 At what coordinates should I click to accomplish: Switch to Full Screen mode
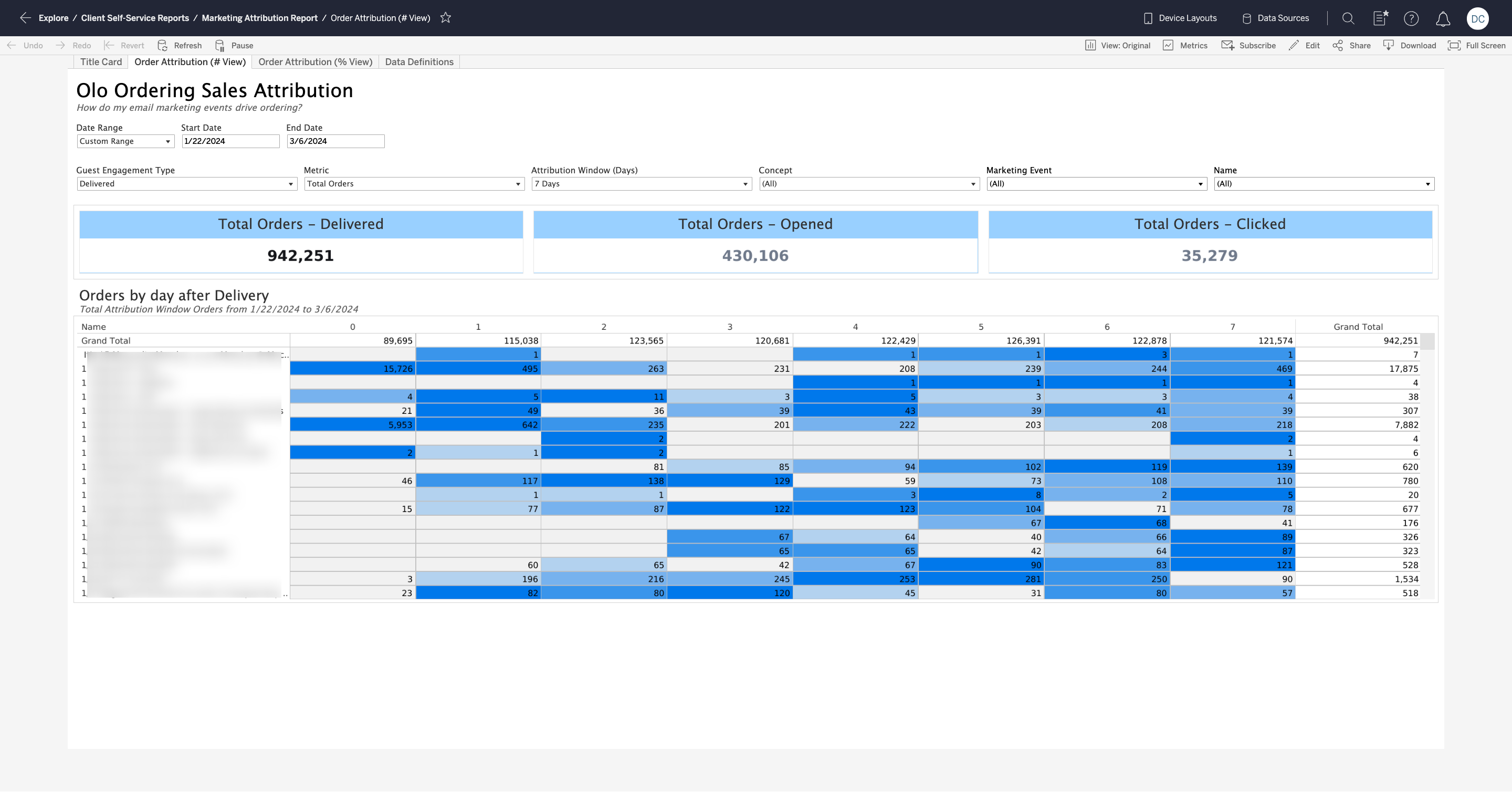[x=1477, y=45]
